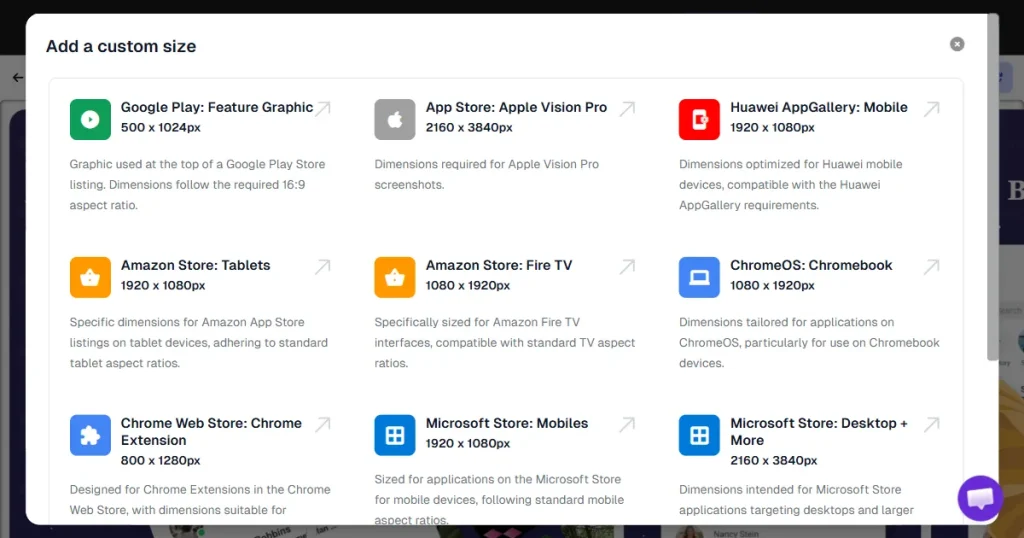Screen dimensions: 1024x538
Task: Click the Huawei AppGallery requirements description
Action: coord(791,185)
